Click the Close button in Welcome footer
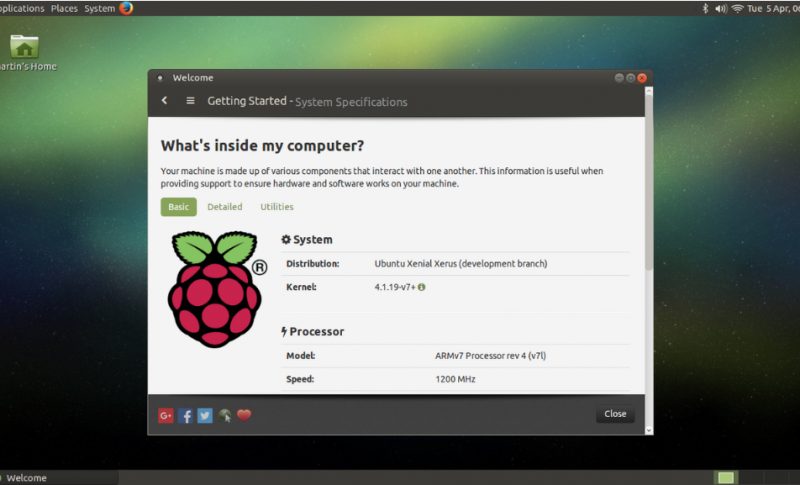This screenshot has width=800, height=485. click(615, 414)
